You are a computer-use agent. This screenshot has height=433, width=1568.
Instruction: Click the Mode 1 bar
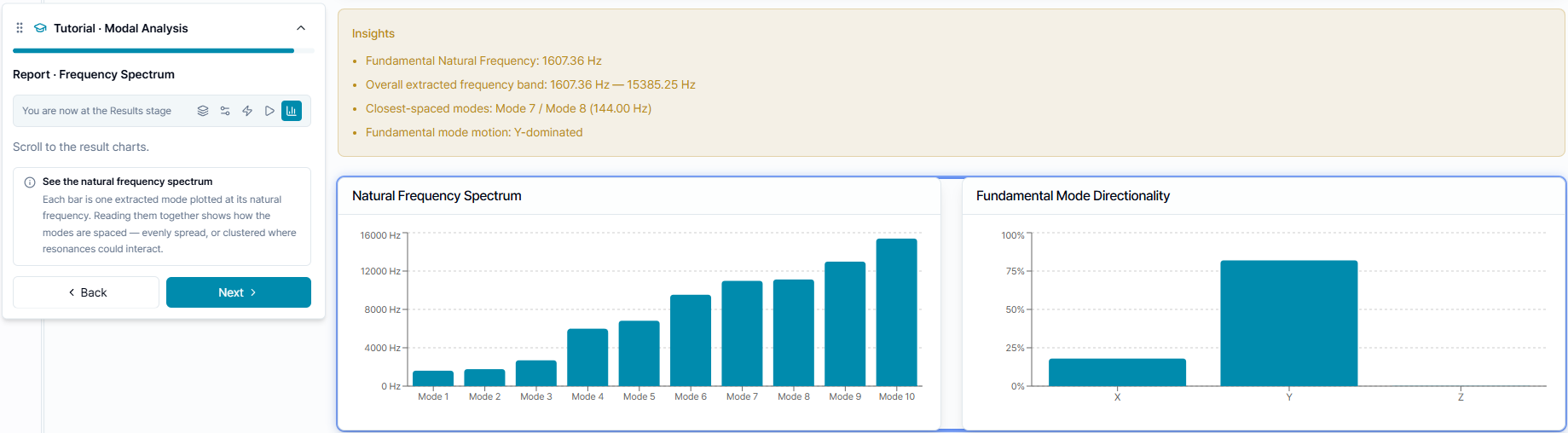[433, 378]
